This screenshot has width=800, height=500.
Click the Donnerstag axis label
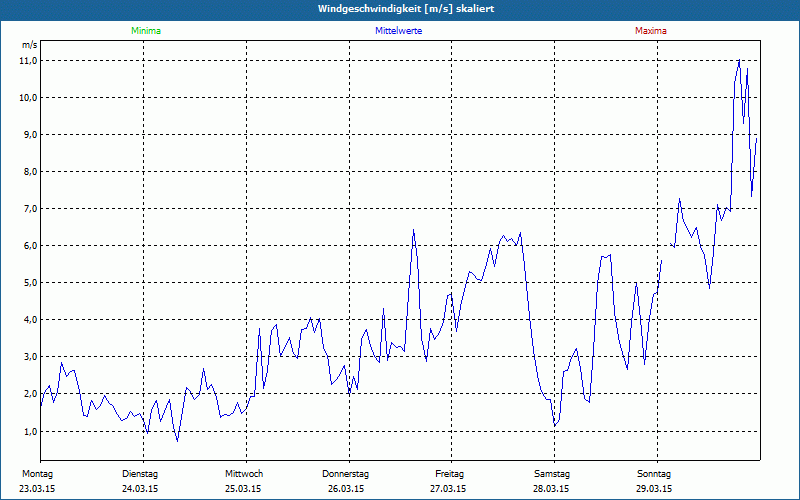click(345, 474)
